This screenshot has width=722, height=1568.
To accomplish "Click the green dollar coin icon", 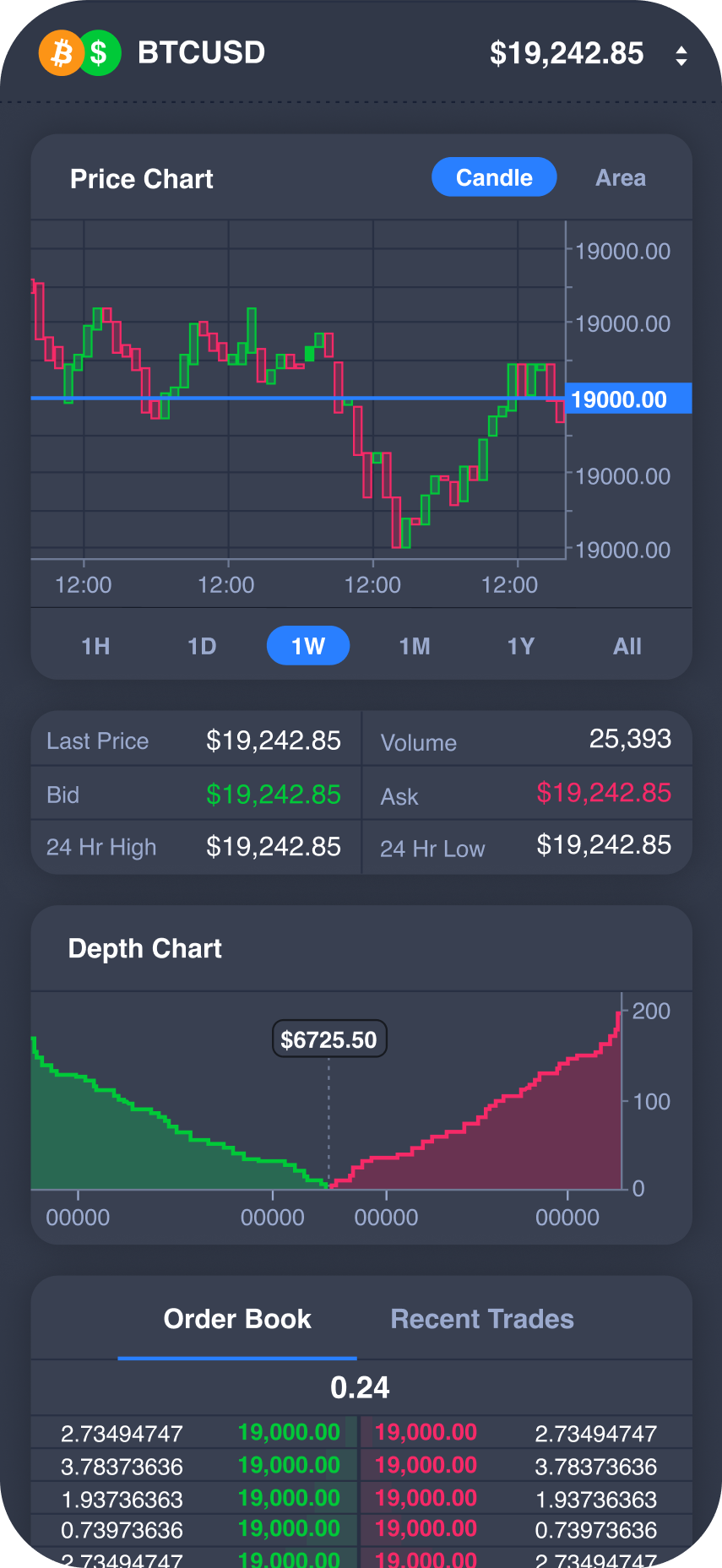I will pos(100,53).
